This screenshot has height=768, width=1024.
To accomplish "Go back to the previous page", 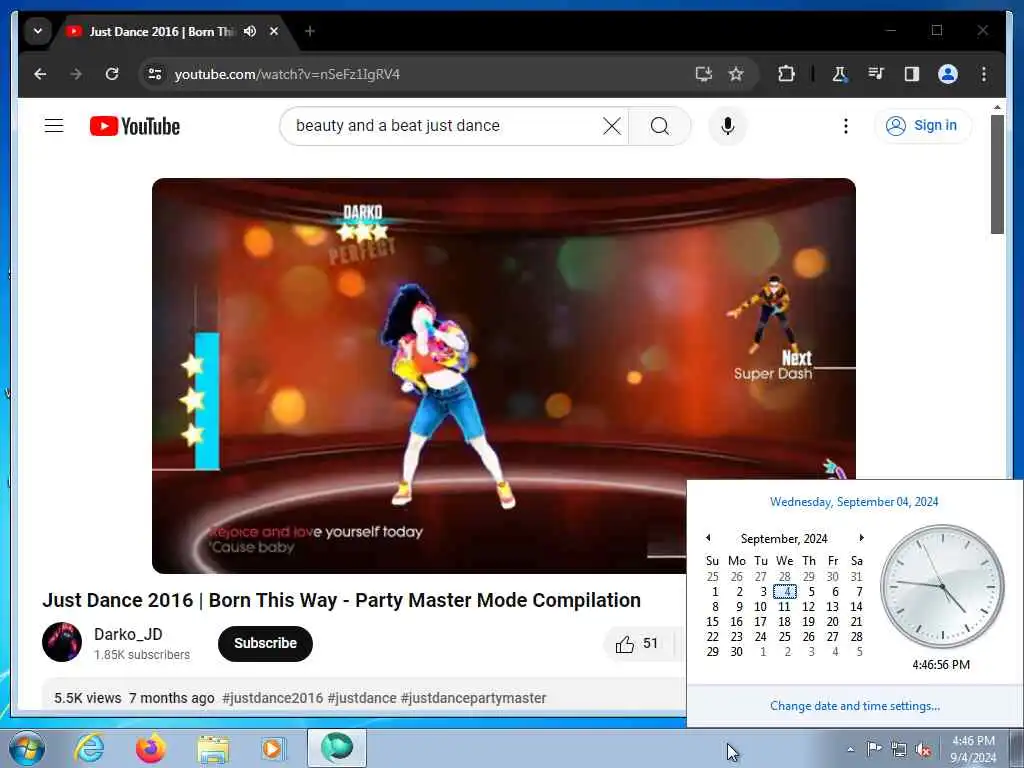I will pyautogui.click(x=40, y=74).
